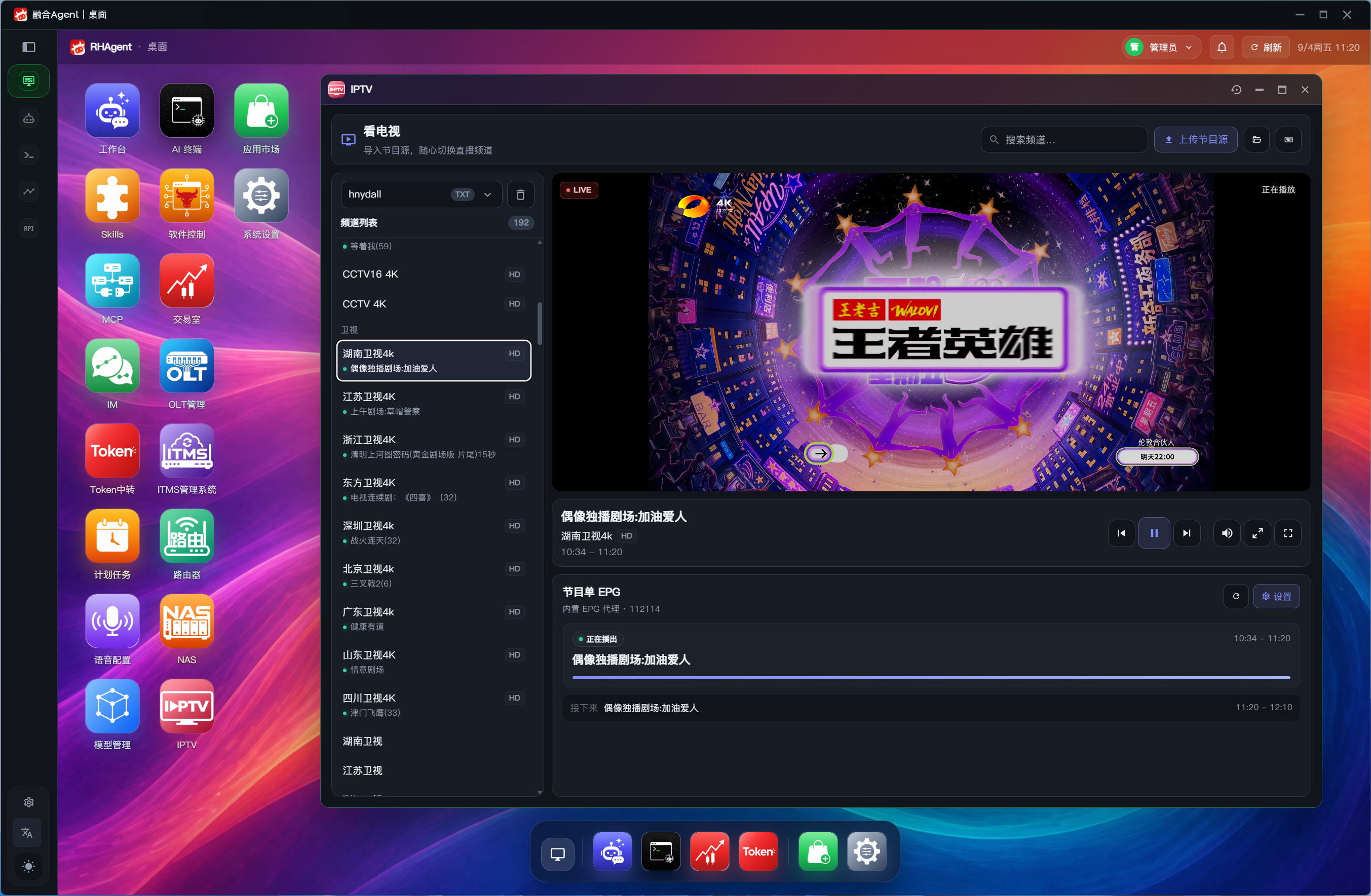Click the dock settings gear icon
Image resolution: width=1371 pixels, height=896 pixels.
[866, 851]
